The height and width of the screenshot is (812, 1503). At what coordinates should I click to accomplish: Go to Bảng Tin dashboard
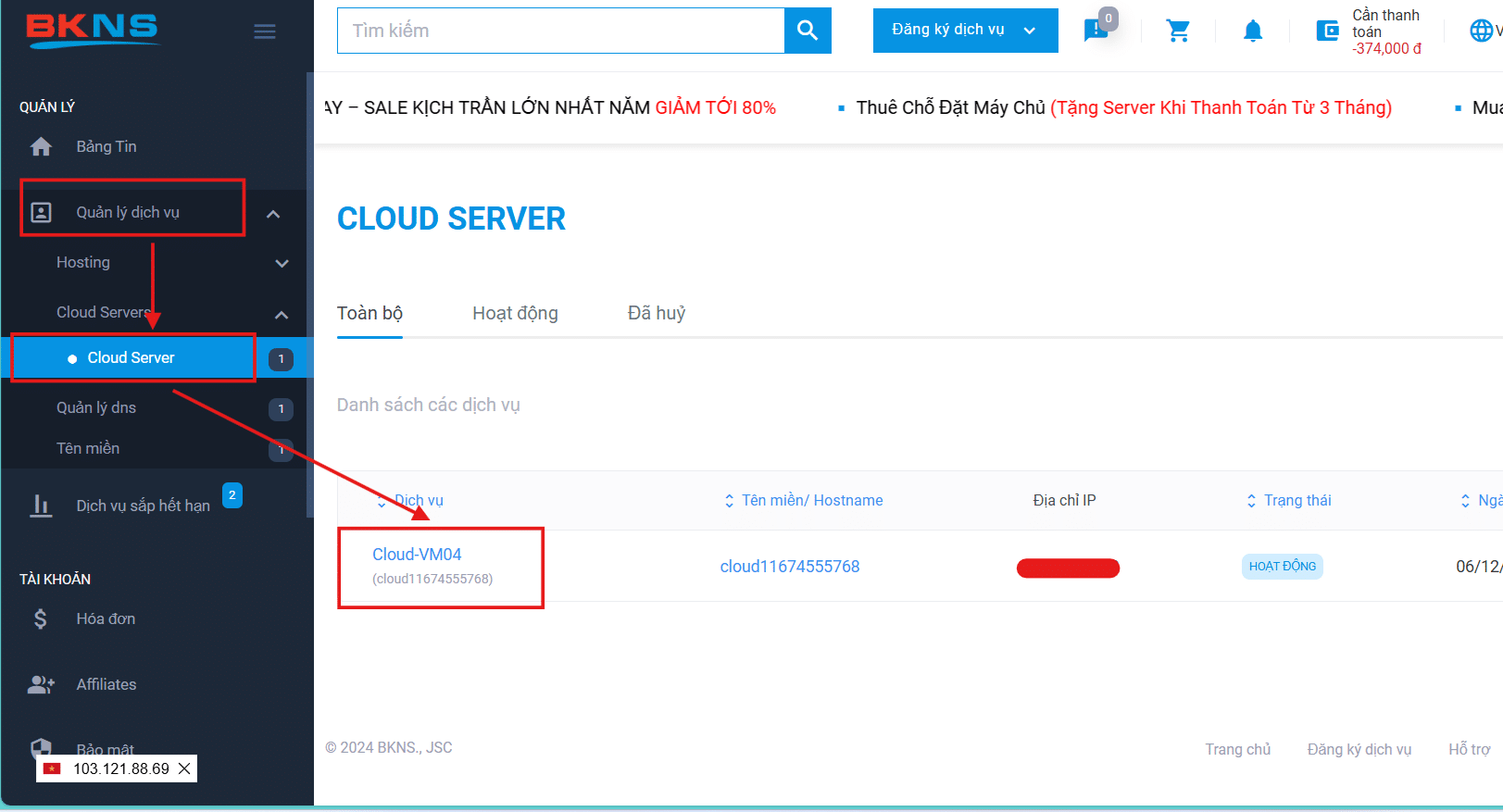pyautogui.click(x=106, y=146)
